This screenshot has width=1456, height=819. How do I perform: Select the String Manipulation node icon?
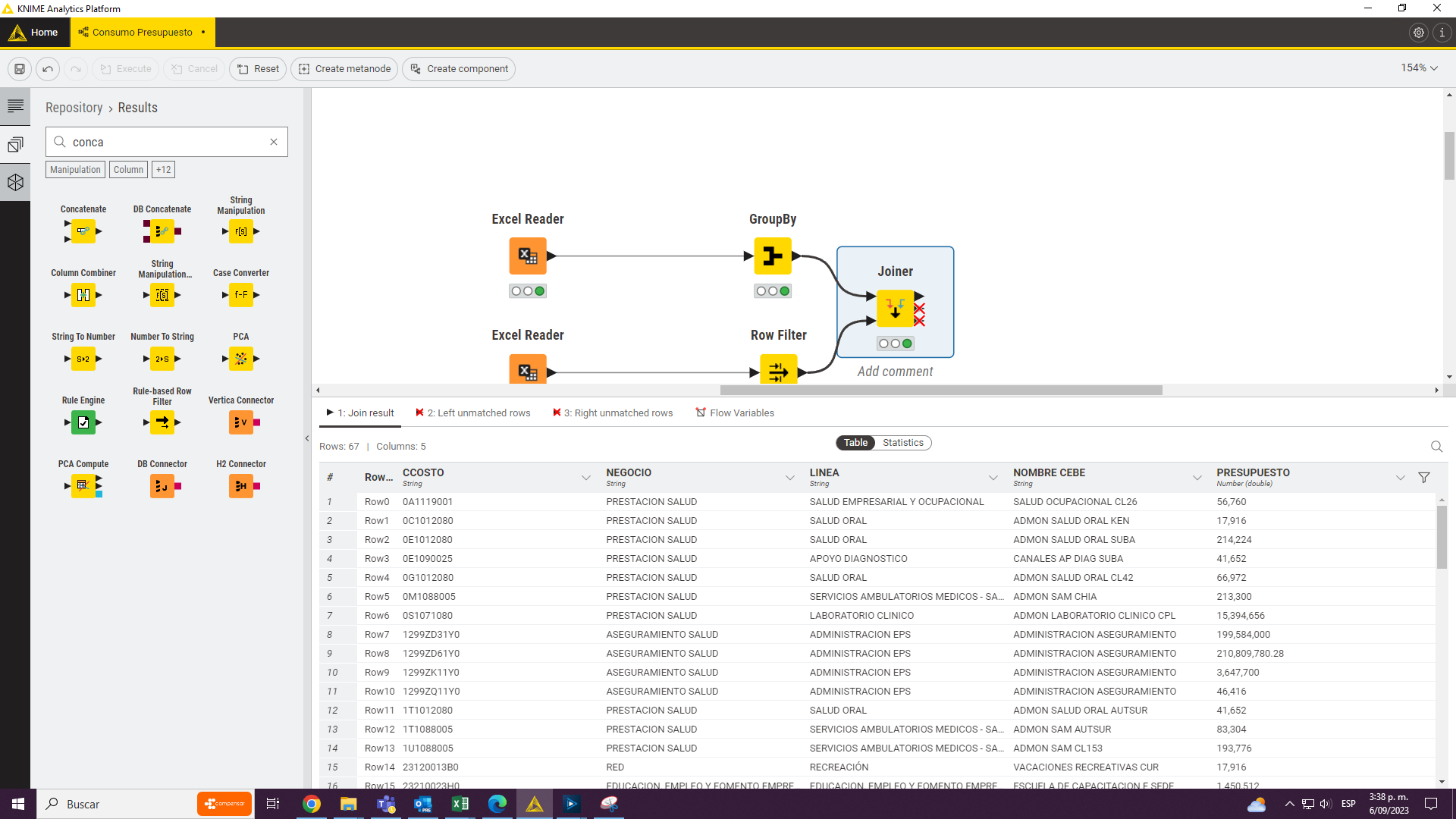pyautogui.click(x=241, y=231)
